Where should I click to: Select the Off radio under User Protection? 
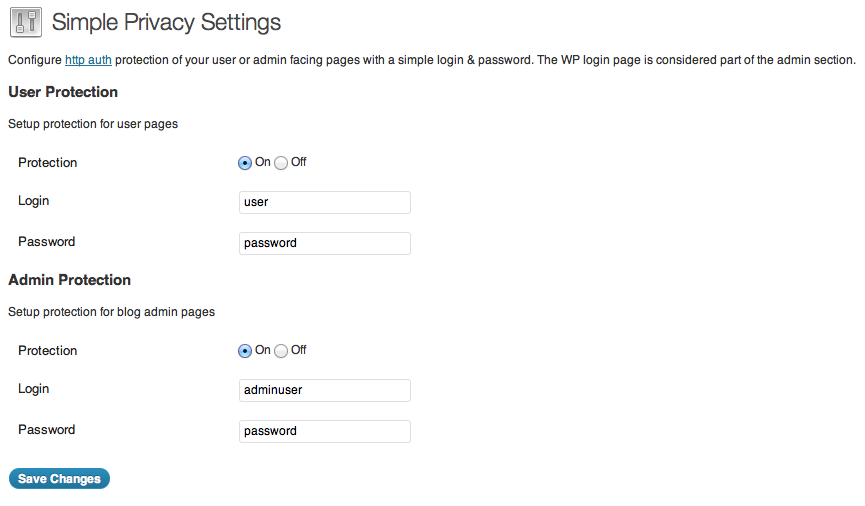tap(281, 163)
